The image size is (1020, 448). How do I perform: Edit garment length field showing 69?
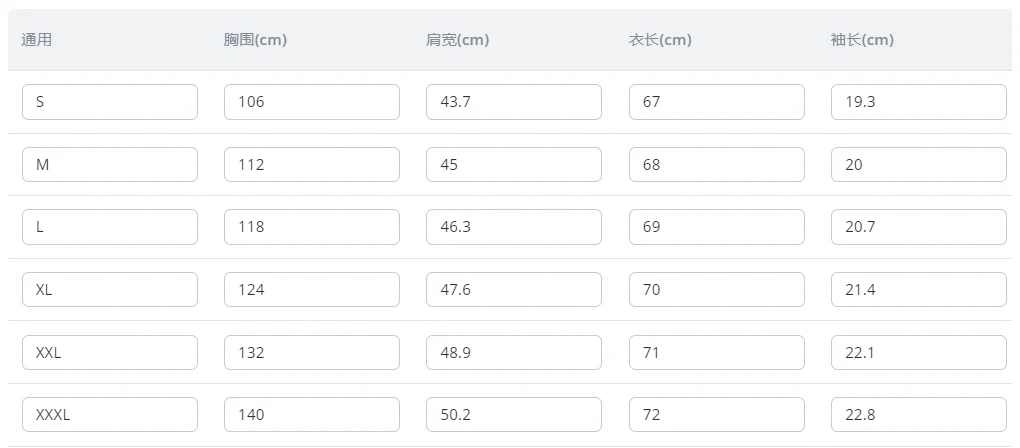717,227
